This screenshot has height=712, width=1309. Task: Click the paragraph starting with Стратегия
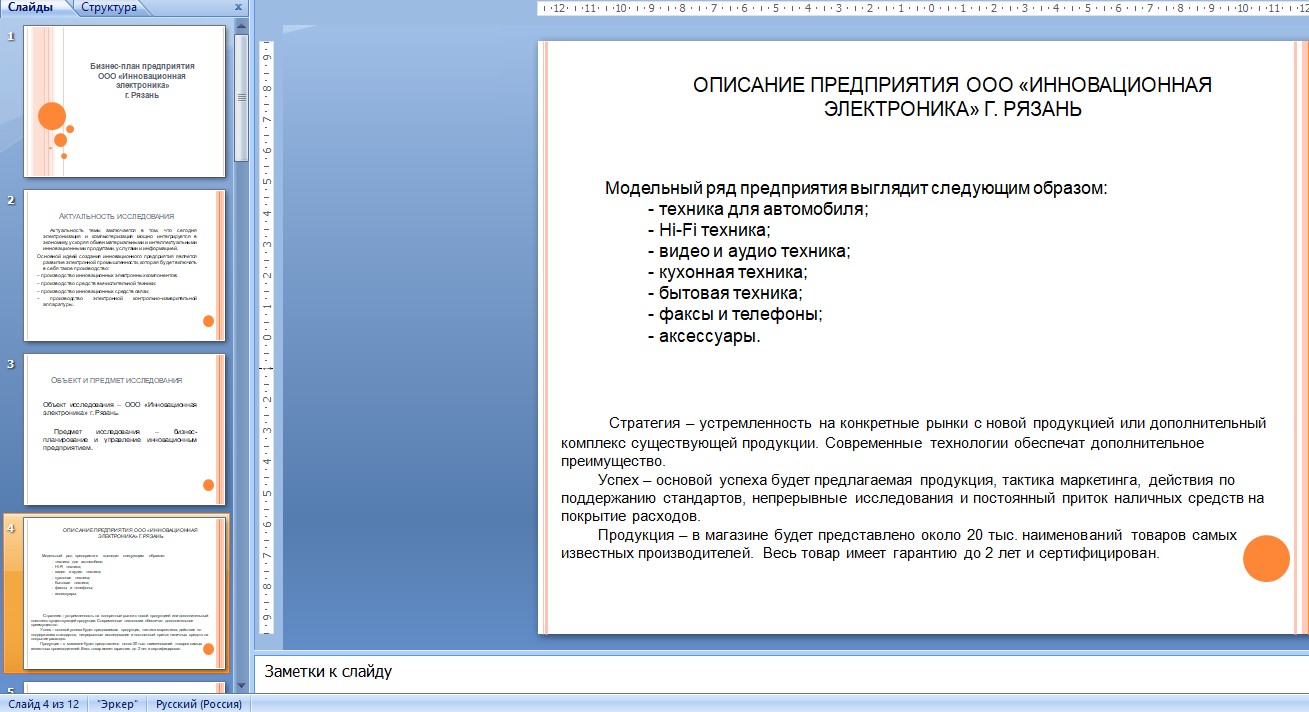pos(913,442)
